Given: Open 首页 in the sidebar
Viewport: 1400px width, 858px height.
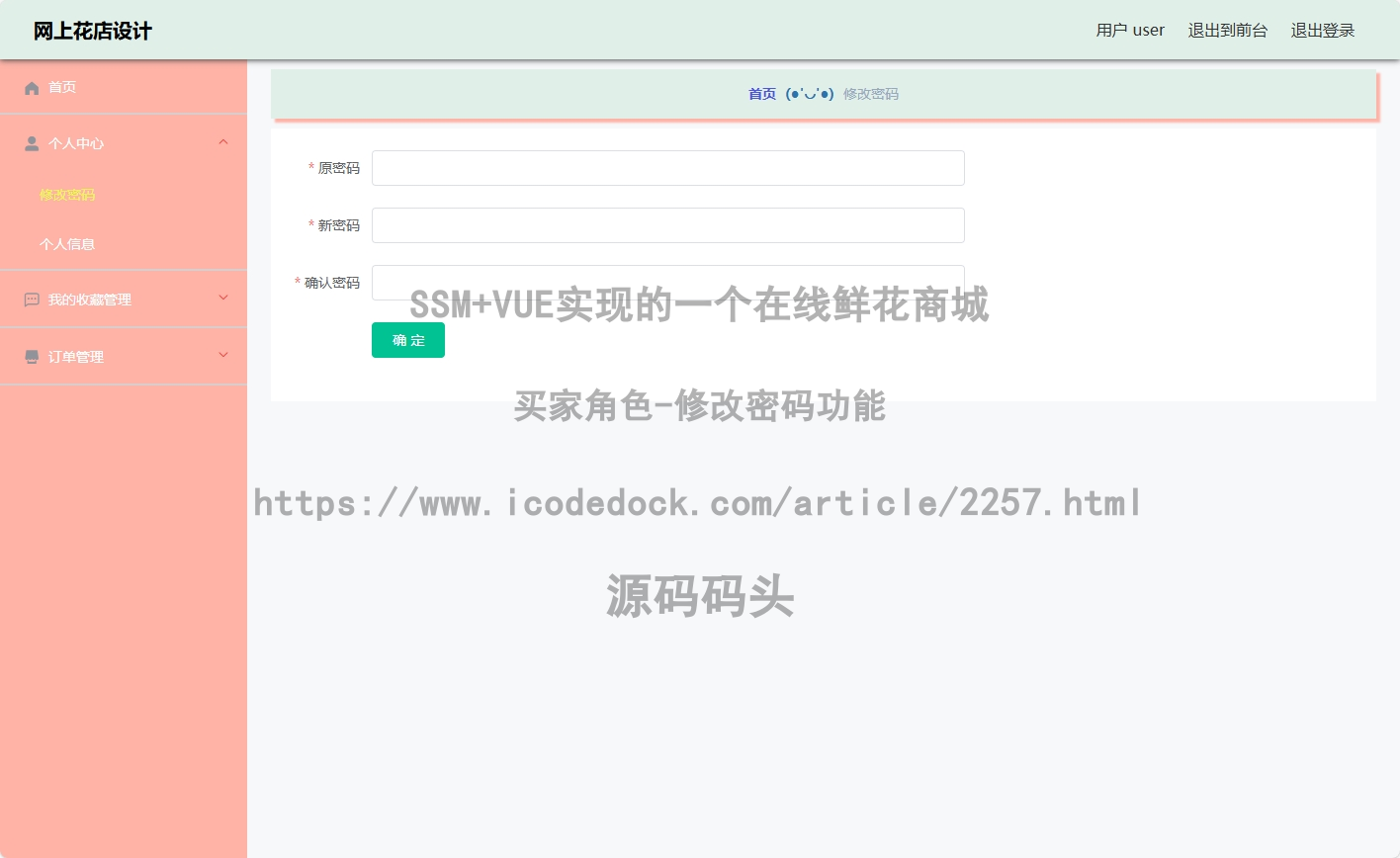Looking at the screenshot, I should click(62, 87).
